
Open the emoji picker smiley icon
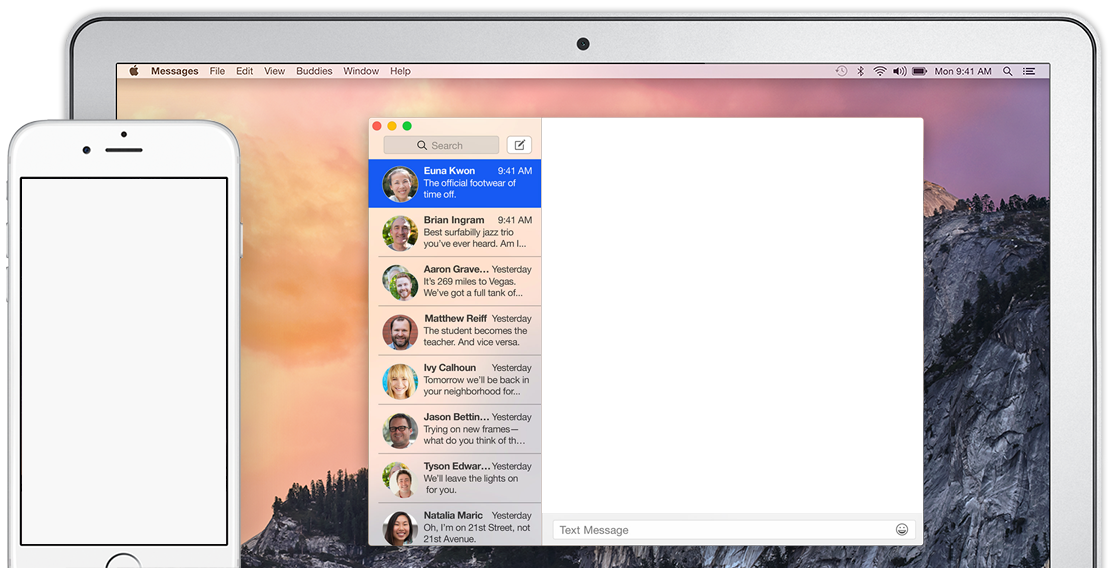(902, 529)
